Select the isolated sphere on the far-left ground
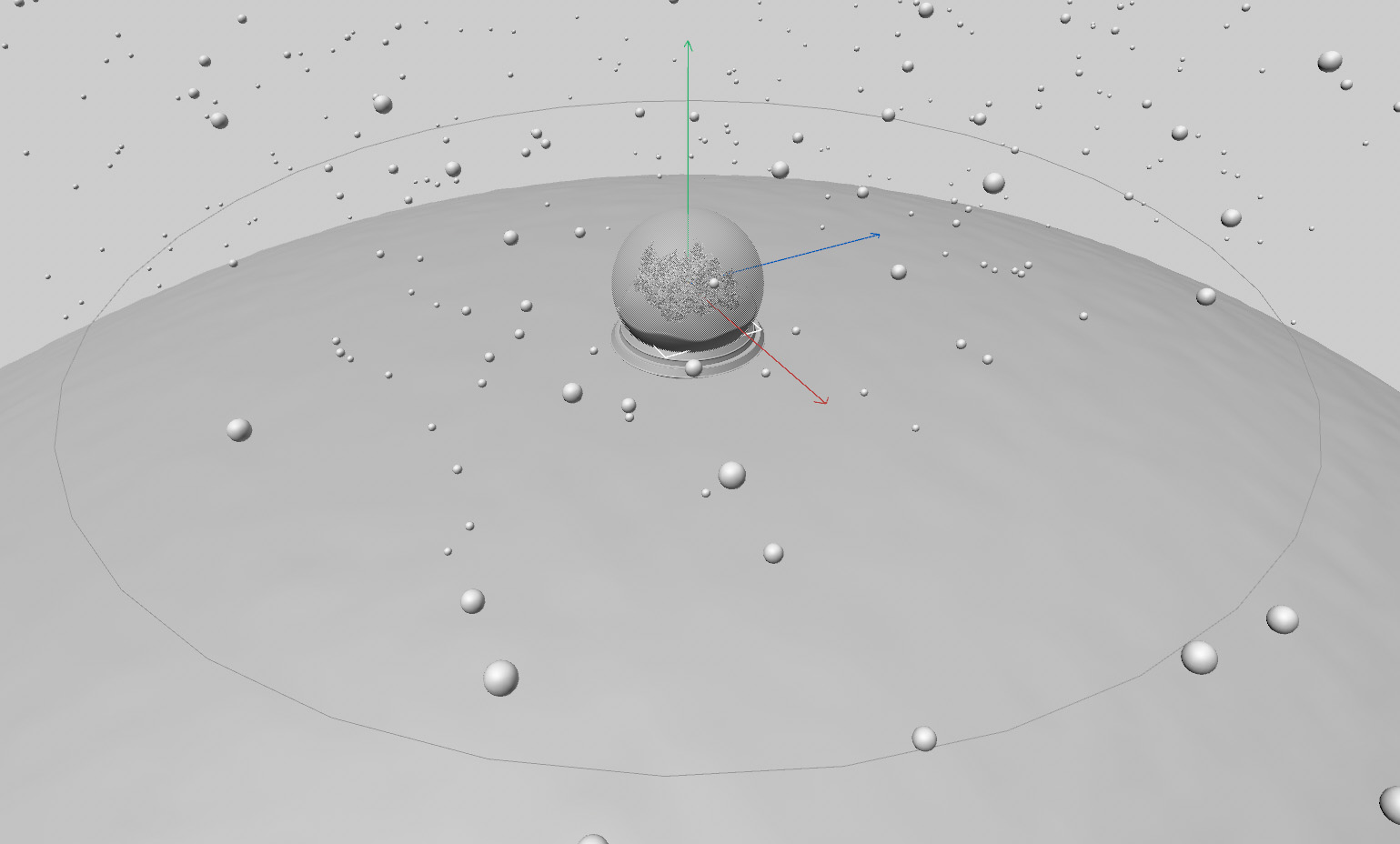This screenshot has height=844, width=1400. point(238,429)
